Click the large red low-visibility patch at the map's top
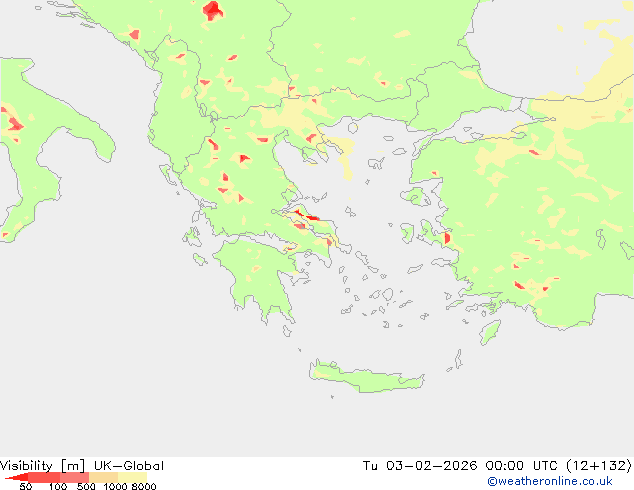 pos(213,11)
